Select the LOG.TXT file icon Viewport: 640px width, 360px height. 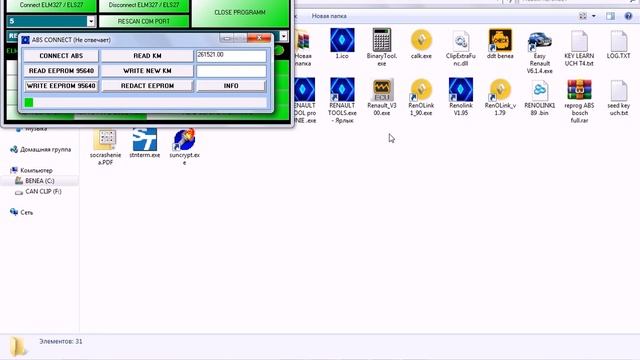pyautogui.click(x=618, y=40)
